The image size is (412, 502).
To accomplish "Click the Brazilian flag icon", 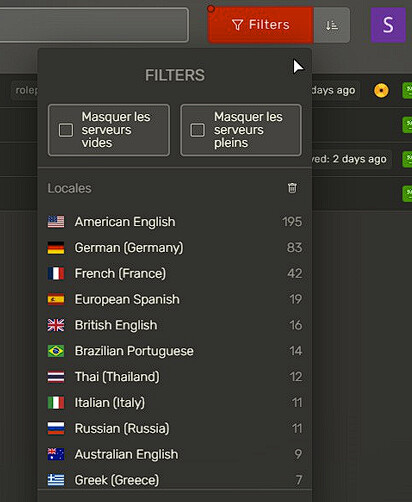I will 56,351.
